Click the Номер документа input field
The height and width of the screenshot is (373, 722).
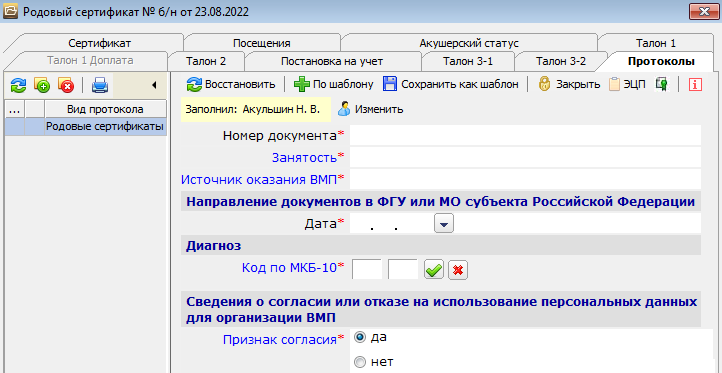pyautogui.click(x=525, y=135)
